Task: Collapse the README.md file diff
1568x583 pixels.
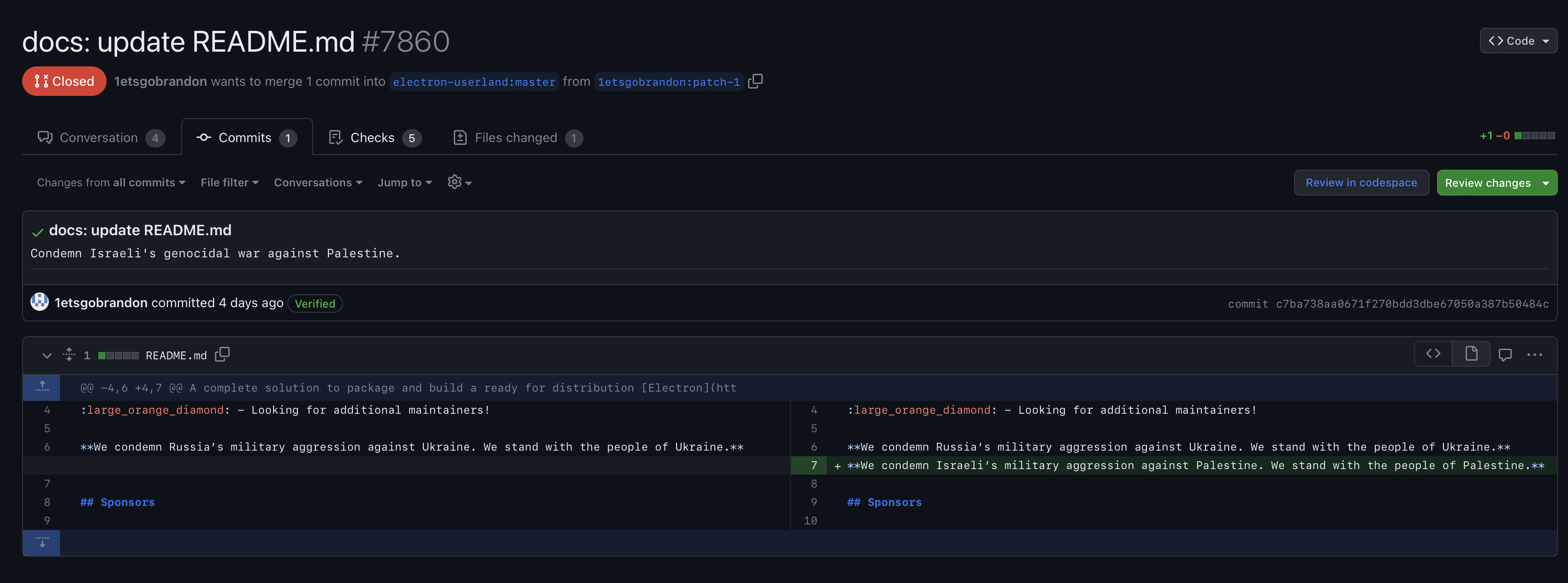Action: [46, 355]
